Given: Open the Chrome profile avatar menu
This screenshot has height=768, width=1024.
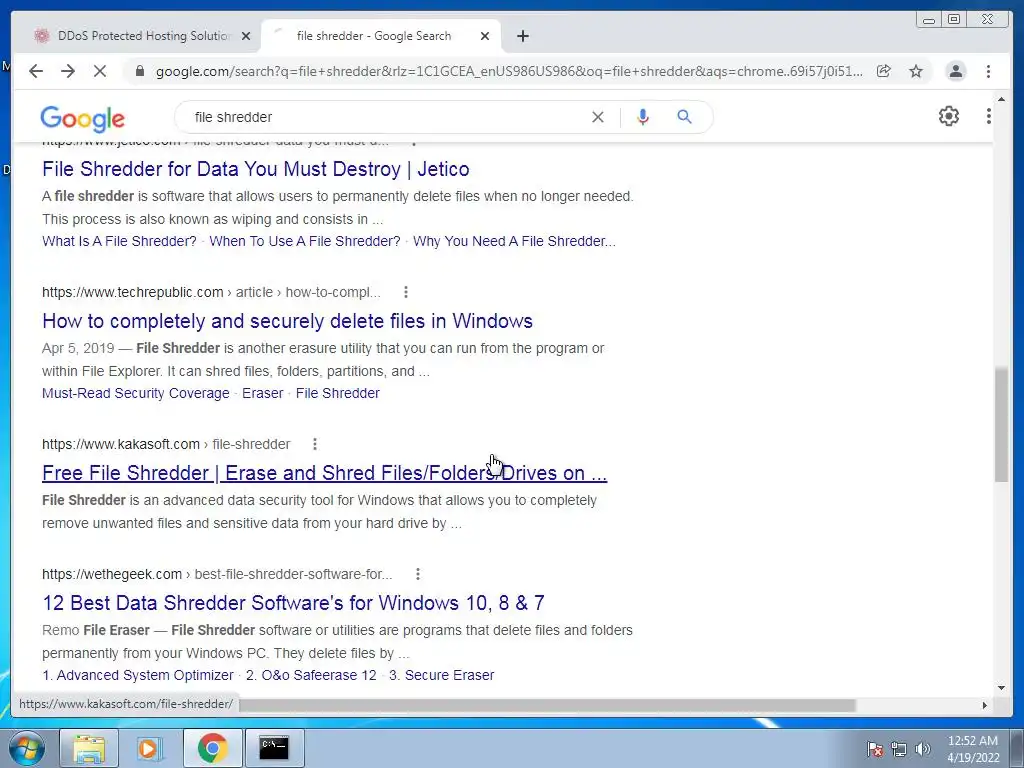Looking at the screenshot, I should pyautogui.click(x=956, y=71).
